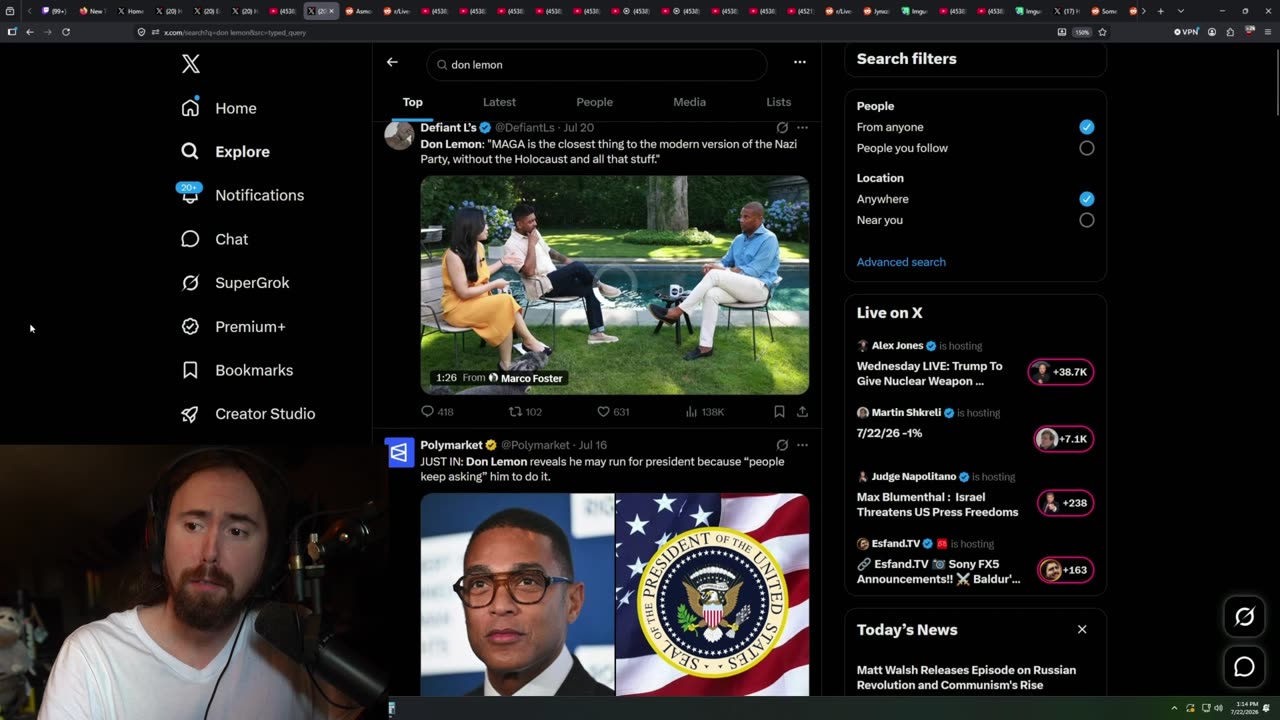This screenshot has width=1280, height=720.
Task: Bookmark this page with the star icon
Action: pos(1102,32)
